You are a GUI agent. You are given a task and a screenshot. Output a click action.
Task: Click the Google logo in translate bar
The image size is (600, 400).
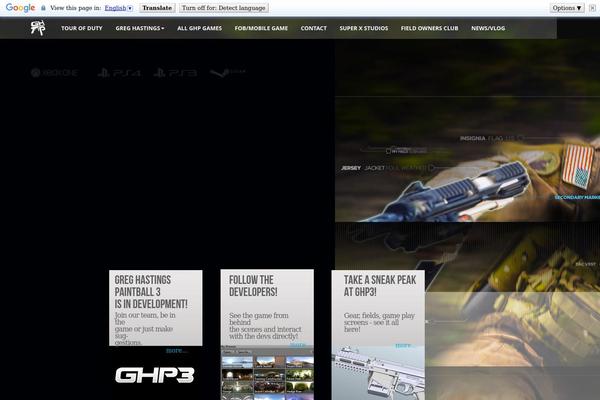point(20,8)
